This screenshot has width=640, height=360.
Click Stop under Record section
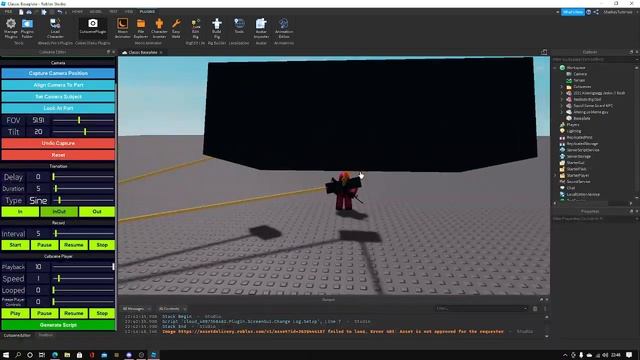pos(102,245)
